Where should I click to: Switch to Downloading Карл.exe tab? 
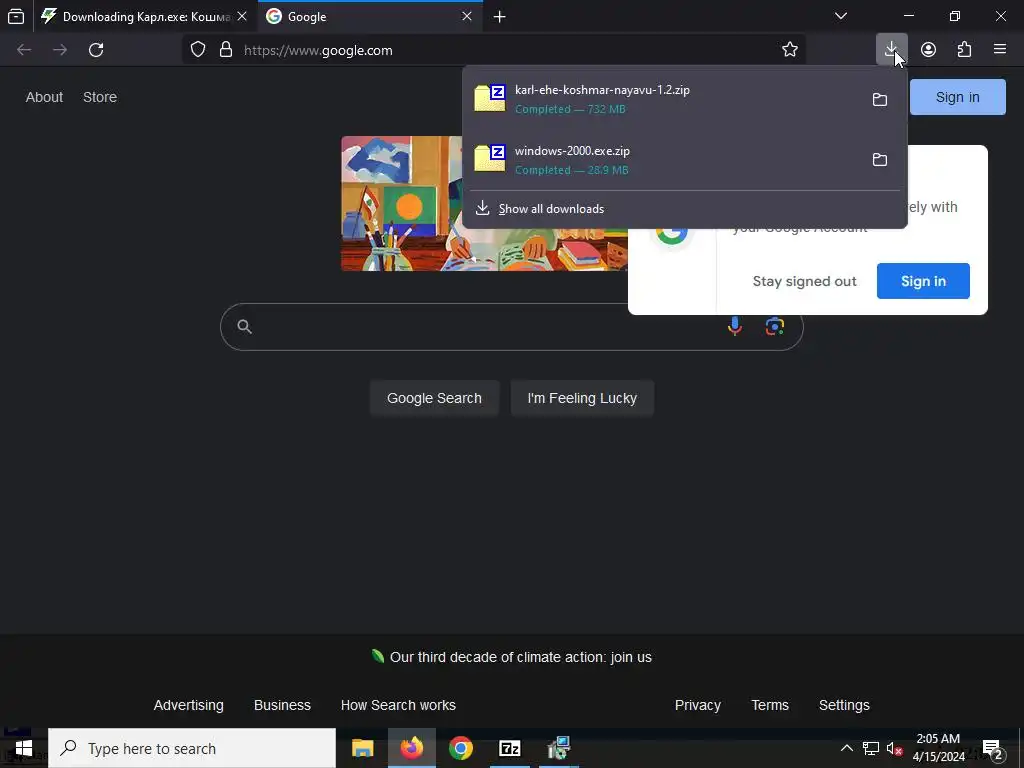(x=134, y=16)
